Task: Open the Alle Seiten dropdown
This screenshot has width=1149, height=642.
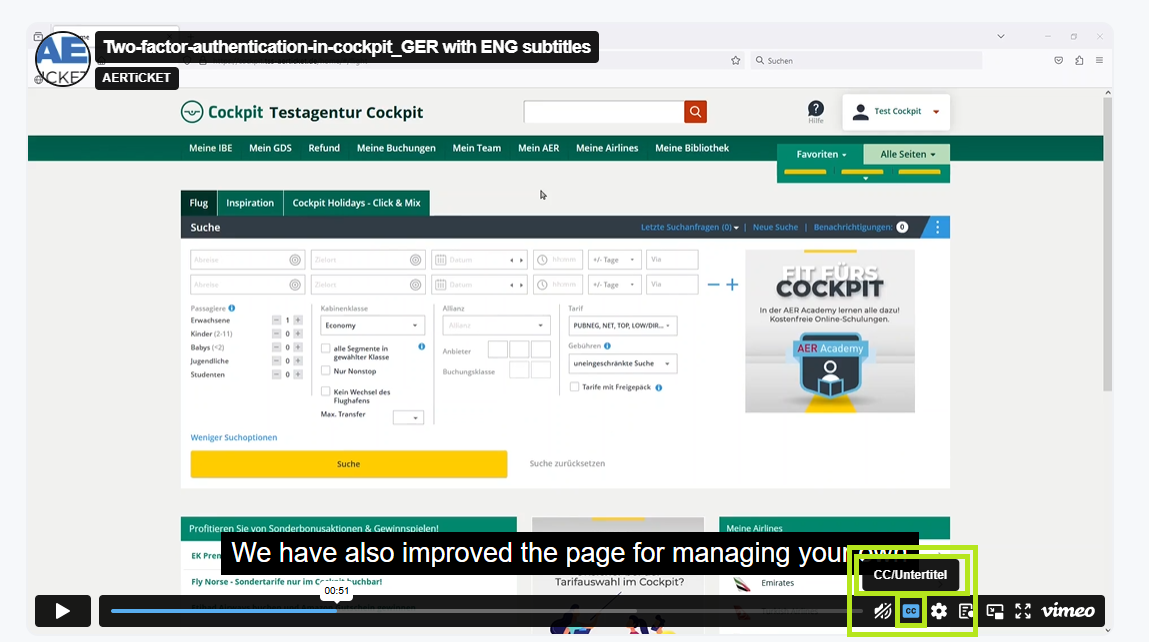Action: [907, 155]
